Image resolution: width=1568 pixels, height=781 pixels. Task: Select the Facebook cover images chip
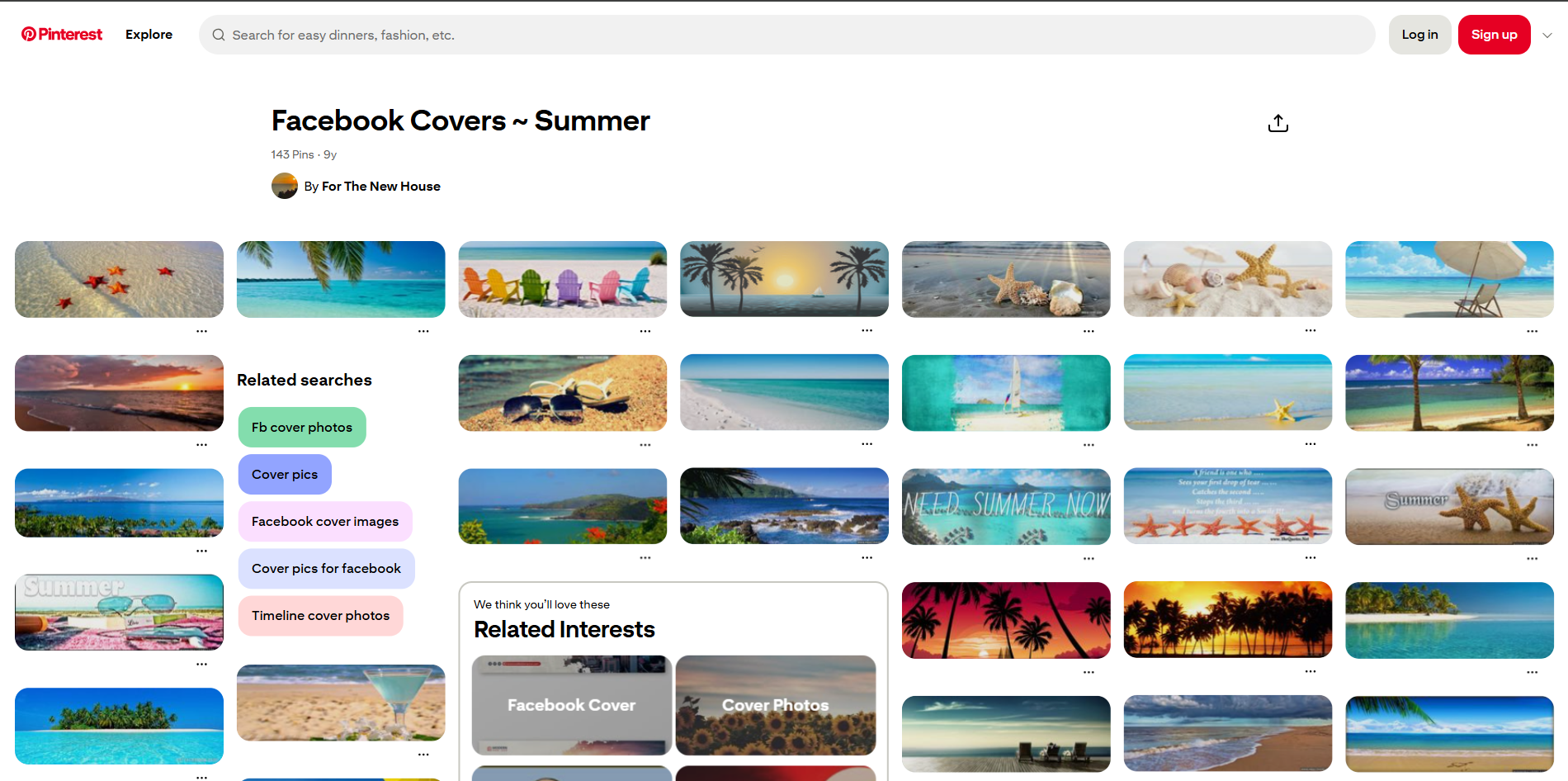click(325, 521)
